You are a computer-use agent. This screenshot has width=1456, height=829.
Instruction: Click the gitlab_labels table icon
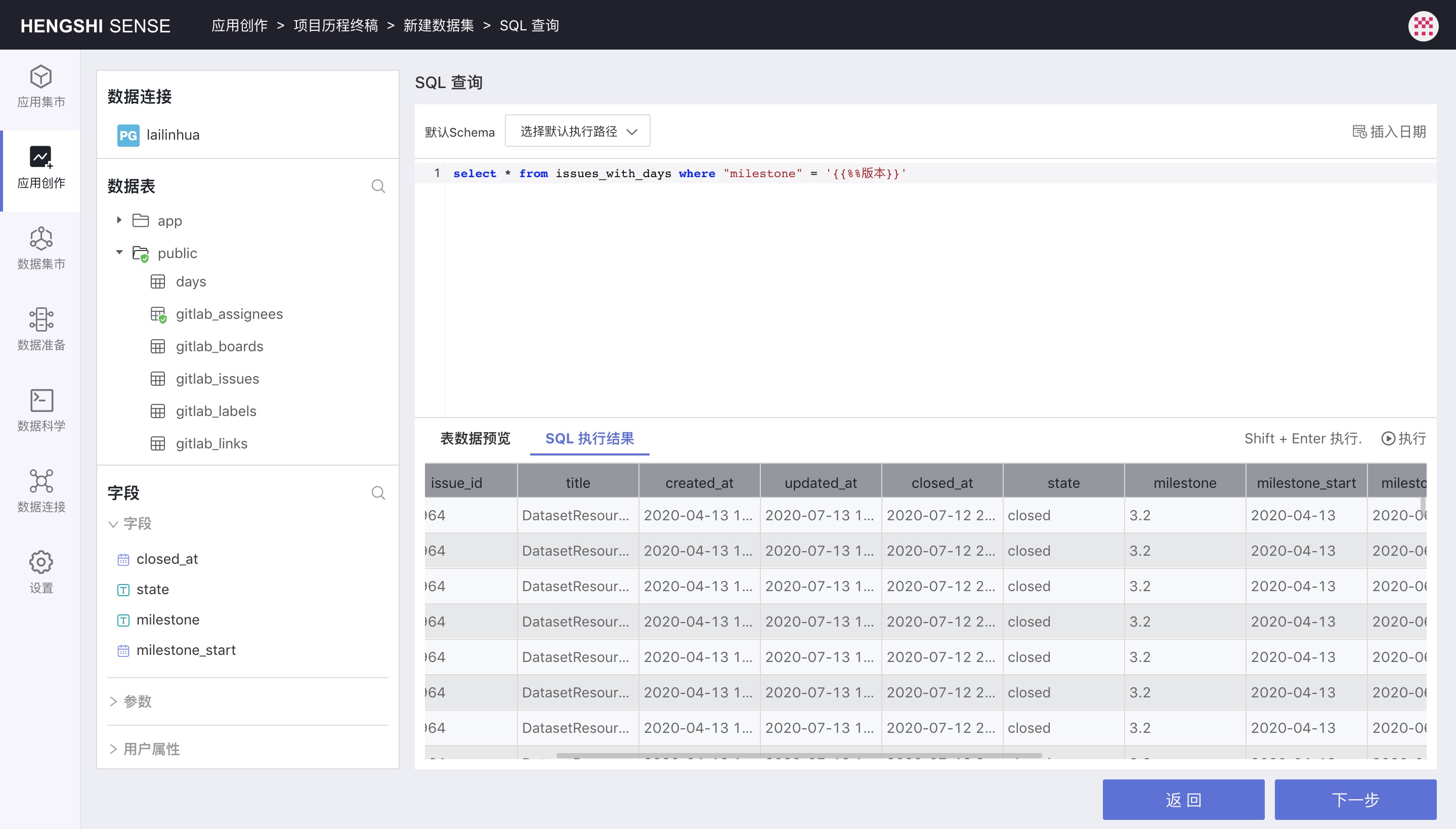[158, 411]
